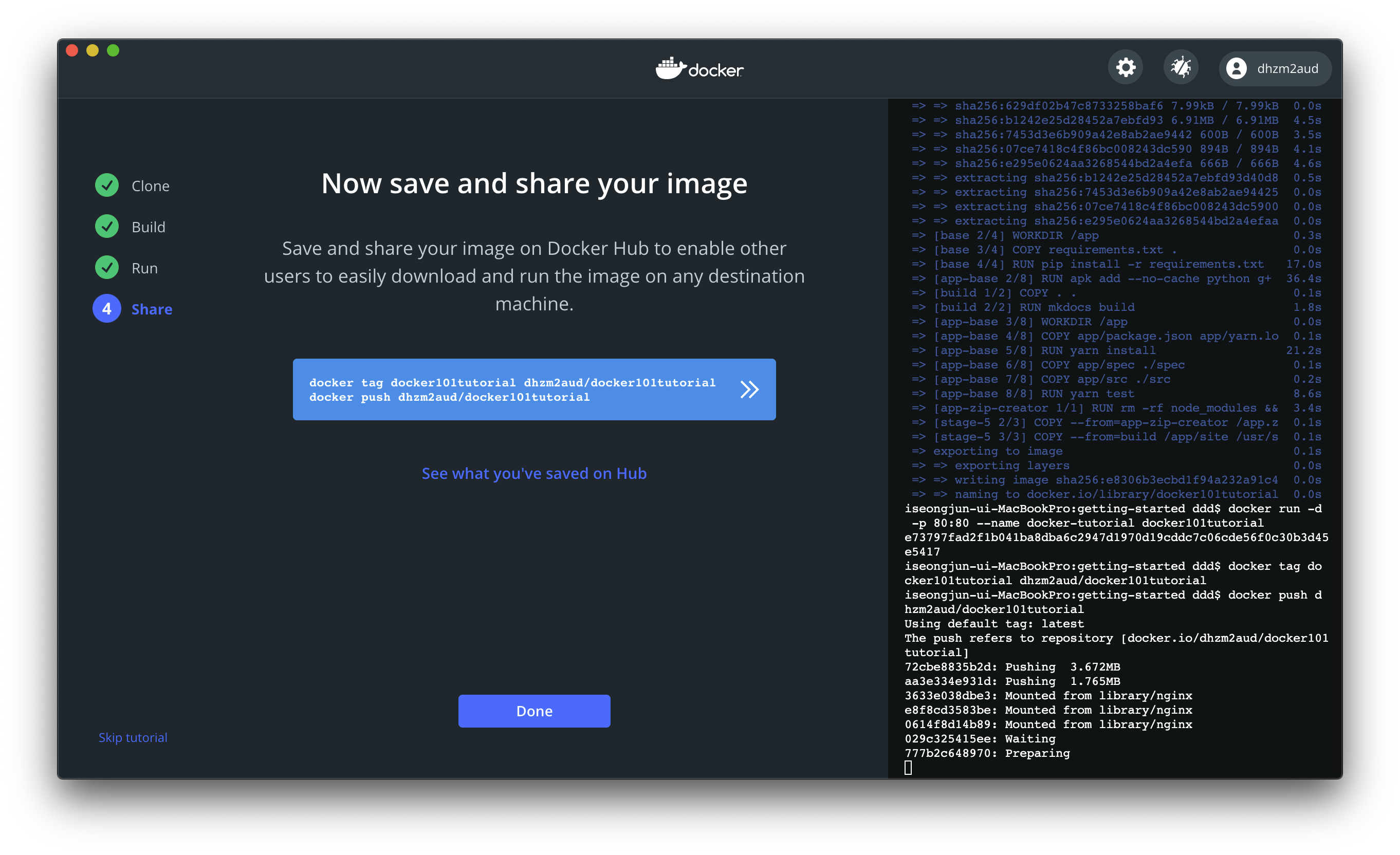Click the Clone step checkmark icon
This screenshot has height=855, width=1400.
[108, 186]
